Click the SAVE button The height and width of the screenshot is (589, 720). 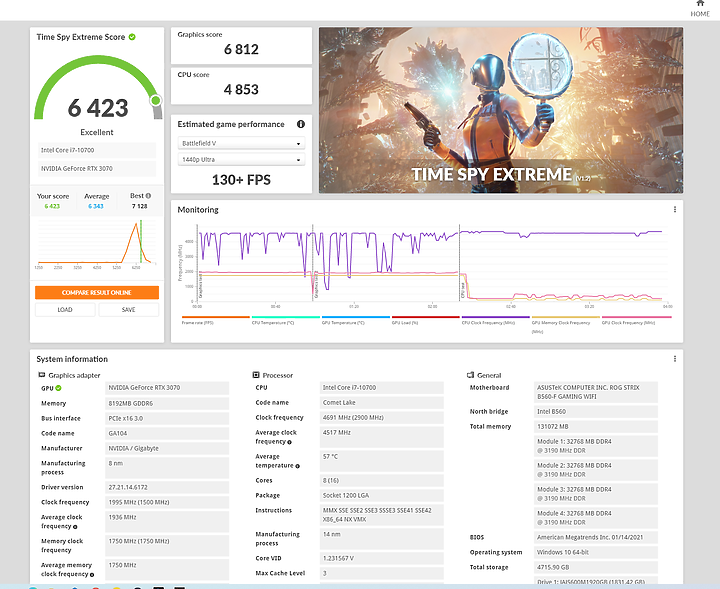tap(129, 310)
